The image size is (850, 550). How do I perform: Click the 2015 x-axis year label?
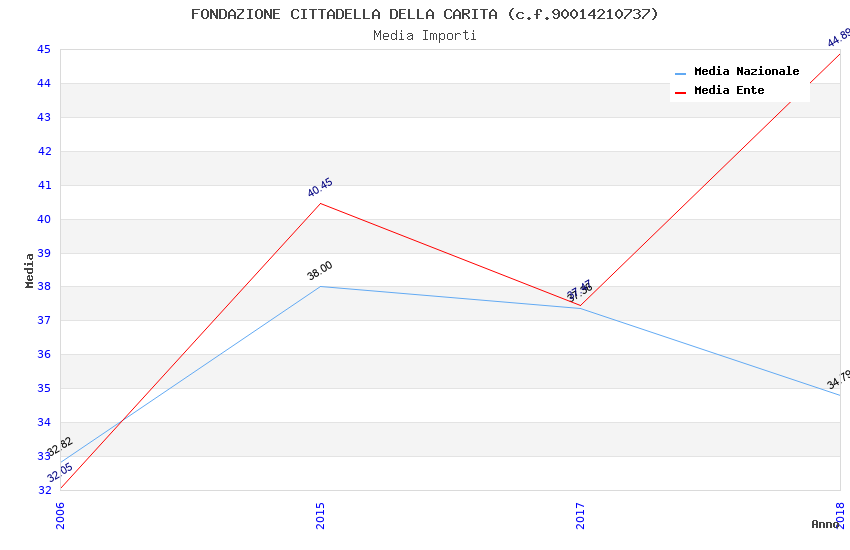321,515
